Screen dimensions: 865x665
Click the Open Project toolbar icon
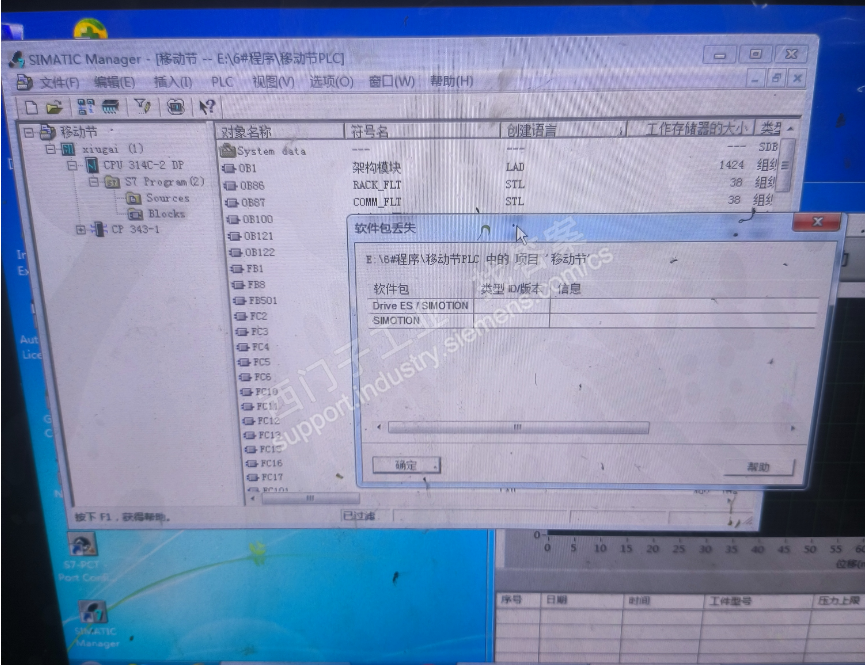click(x=54, y=107)
